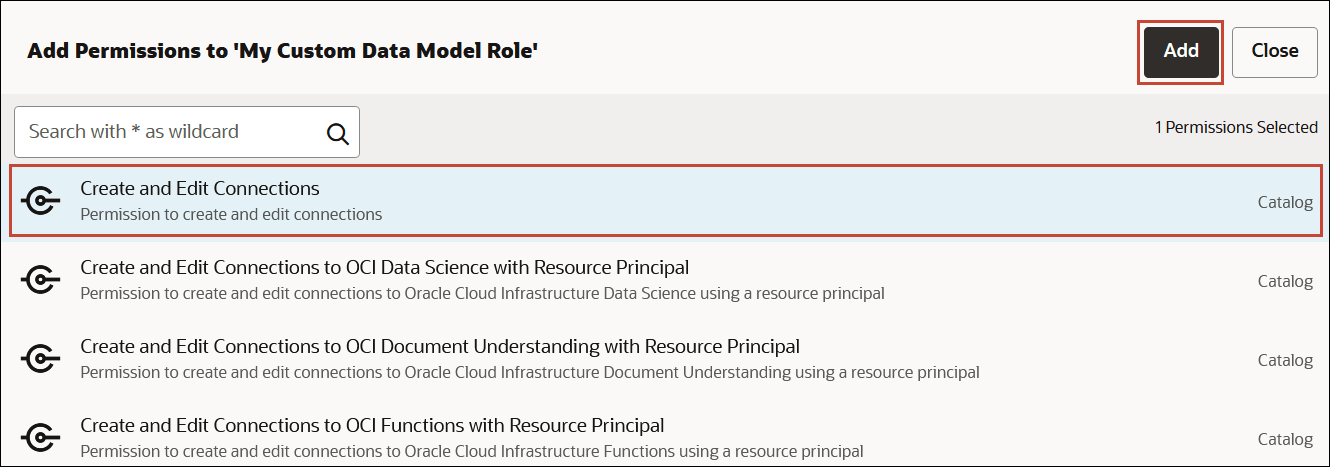Image resolution: width=1330 pixels, height=467 pixels.
Task: Select the OCI Data Science Resource Principal permission
Action: pos(384,267)
